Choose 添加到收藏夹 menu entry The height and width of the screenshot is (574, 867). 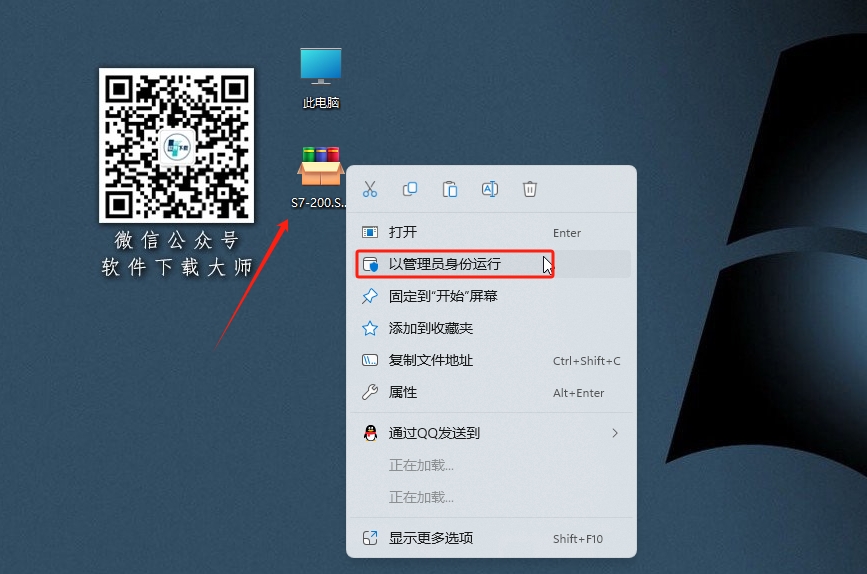point(492,328)
